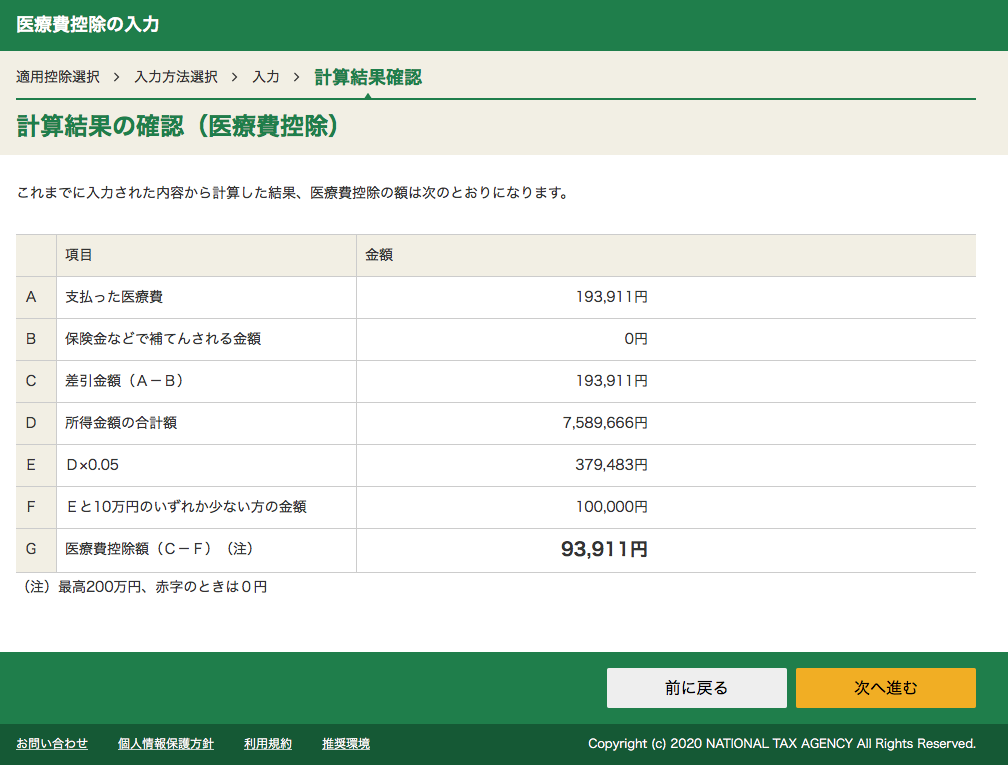Viewport: 1008px width, 771px height.
Task: Go to 入力方法選択 breadcrumb step
Action: pyautogui.click(x=176, y=77)
